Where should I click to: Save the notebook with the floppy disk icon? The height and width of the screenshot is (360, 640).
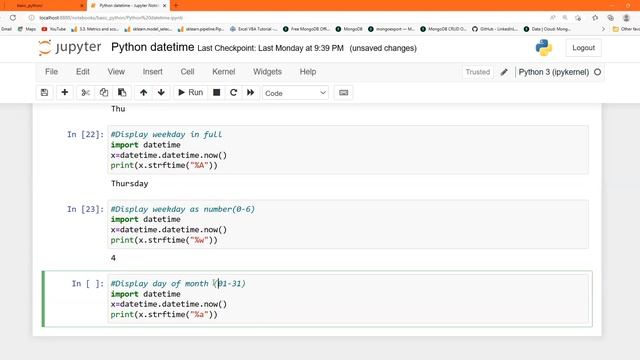pos(44,93)
